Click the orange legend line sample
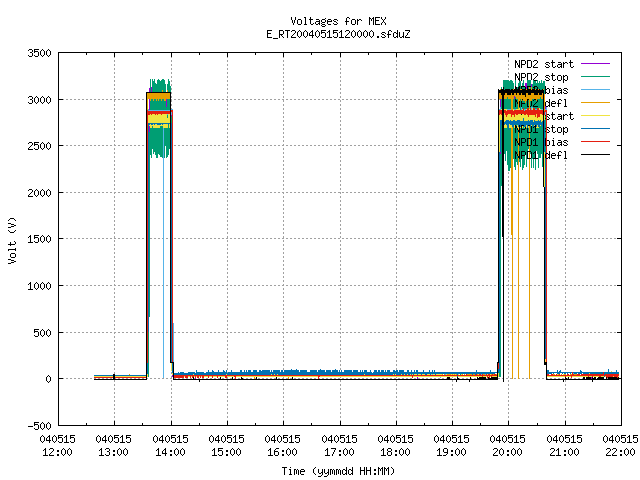640x480 pixels. [x=595, y=103]
